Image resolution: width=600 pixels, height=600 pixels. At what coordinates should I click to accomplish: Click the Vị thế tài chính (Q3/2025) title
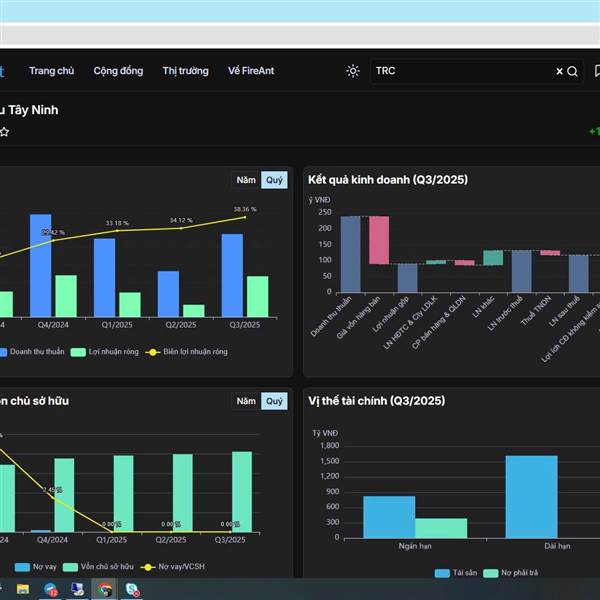(x=377, y=401)
